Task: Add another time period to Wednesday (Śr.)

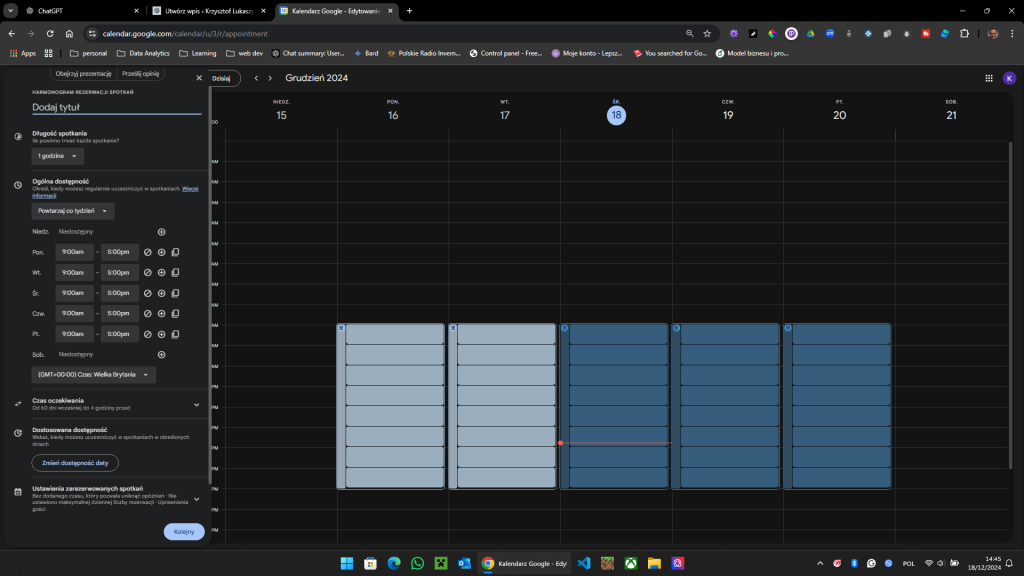Action: pyautogui.click(x=161, y=293)
